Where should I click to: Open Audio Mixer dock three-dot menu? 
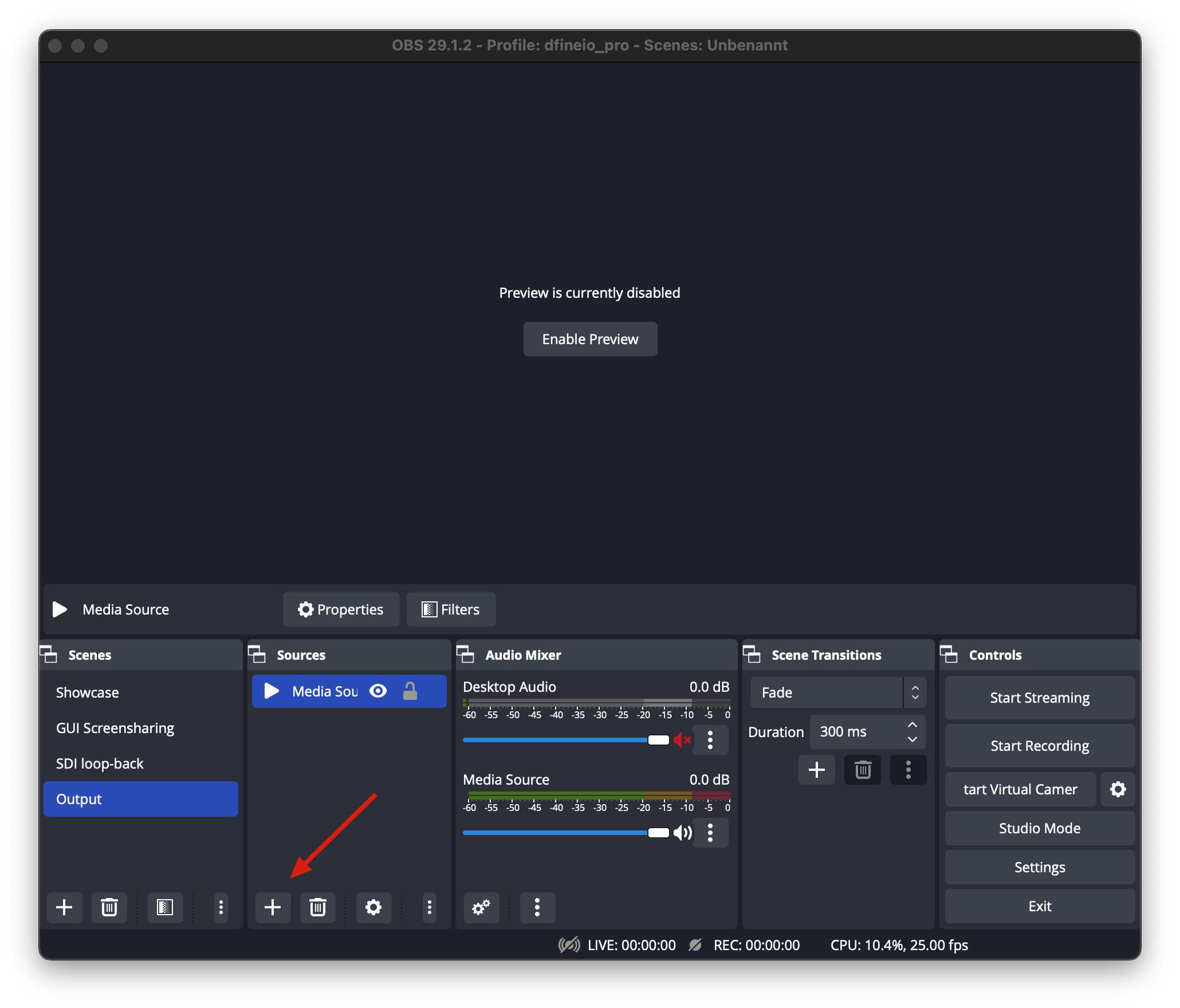pyautogui.click(x=537, y=907)
